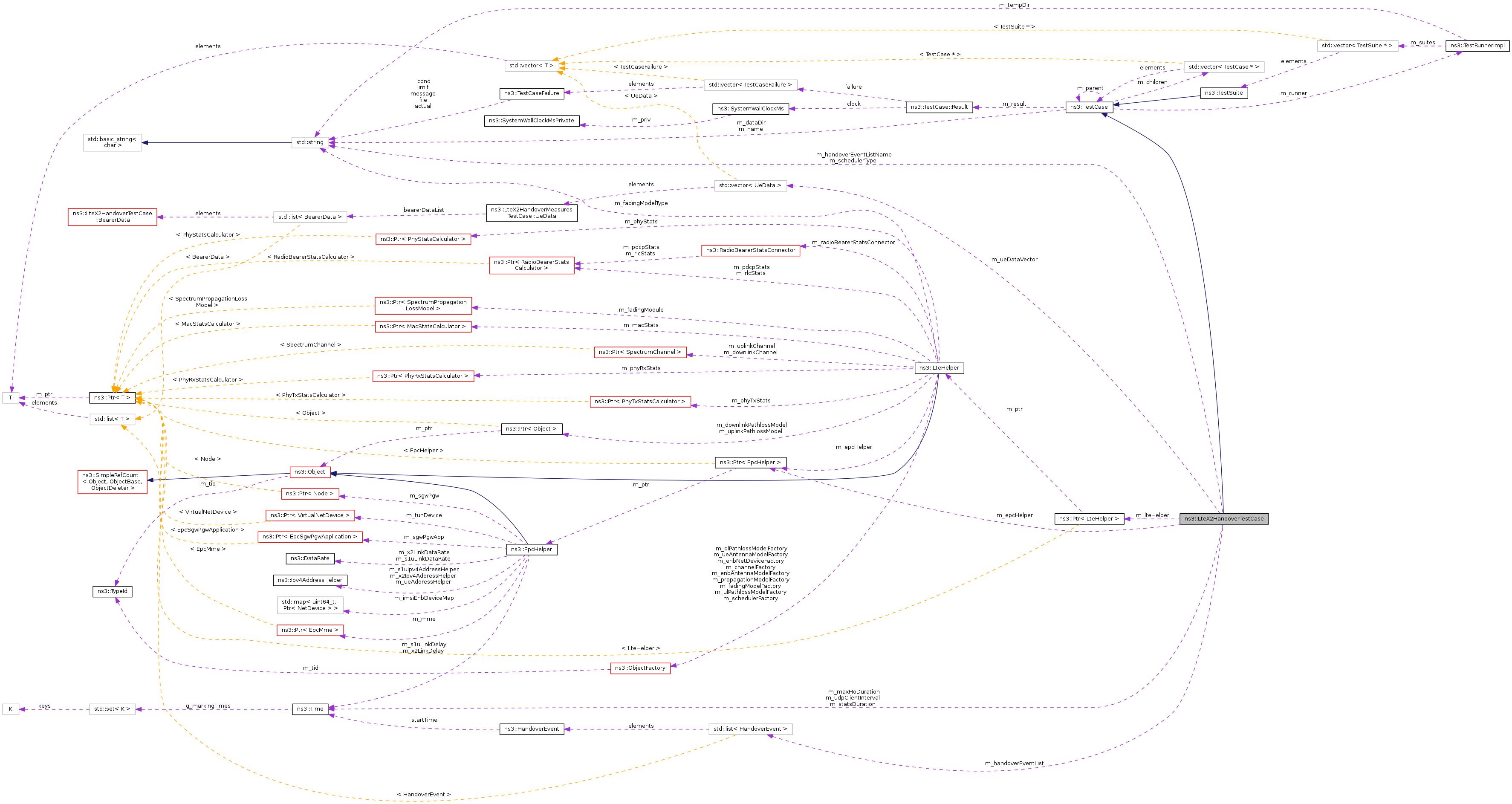Open ns3::Ptr< RadioBearerStatsCalculator > node
Viewport: 1512px width, 804px height.
pos(532,265)
